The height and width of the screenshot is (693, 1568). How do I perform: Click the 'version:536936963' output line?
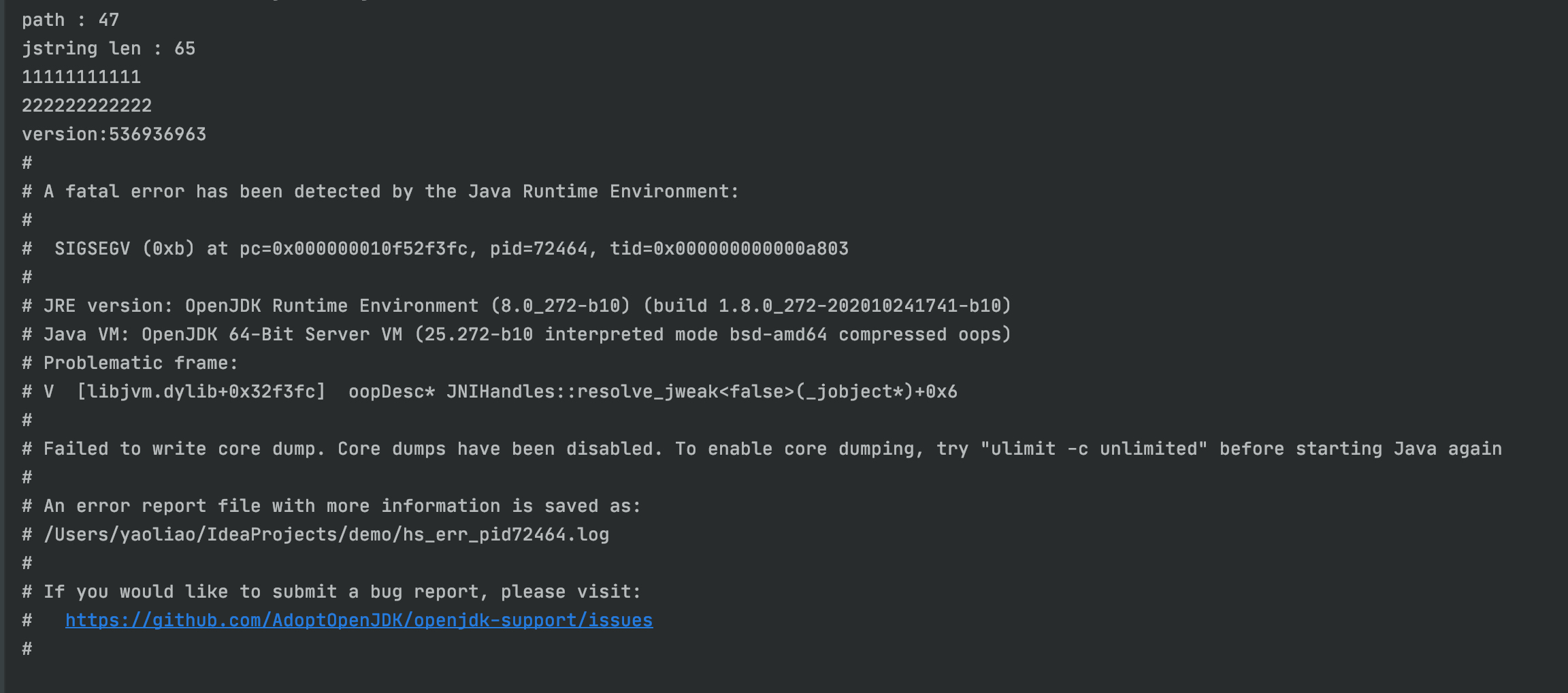point(114,134)
